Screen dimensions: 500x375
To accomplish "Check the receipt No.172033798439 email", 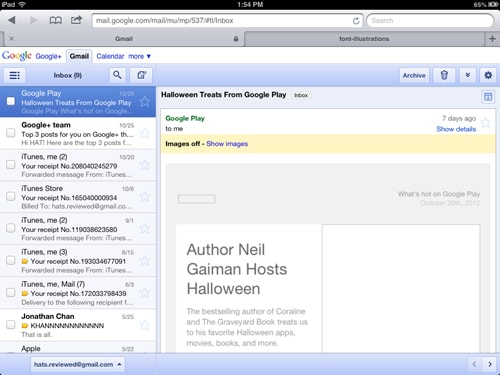I will 11,292.
